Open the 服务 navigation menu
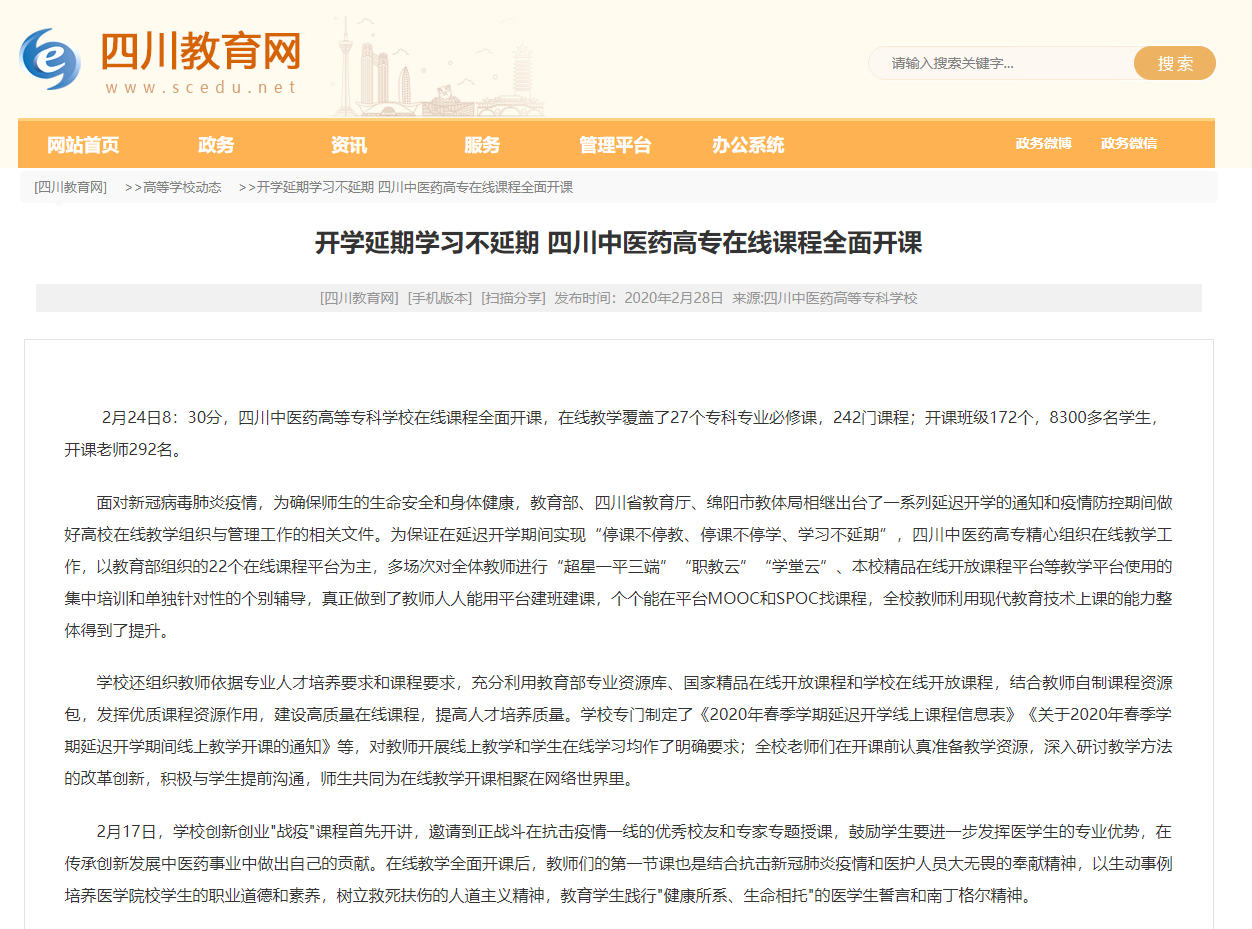Image resolution: width=1252 pixels, height=929 pixels. (482, 145)
